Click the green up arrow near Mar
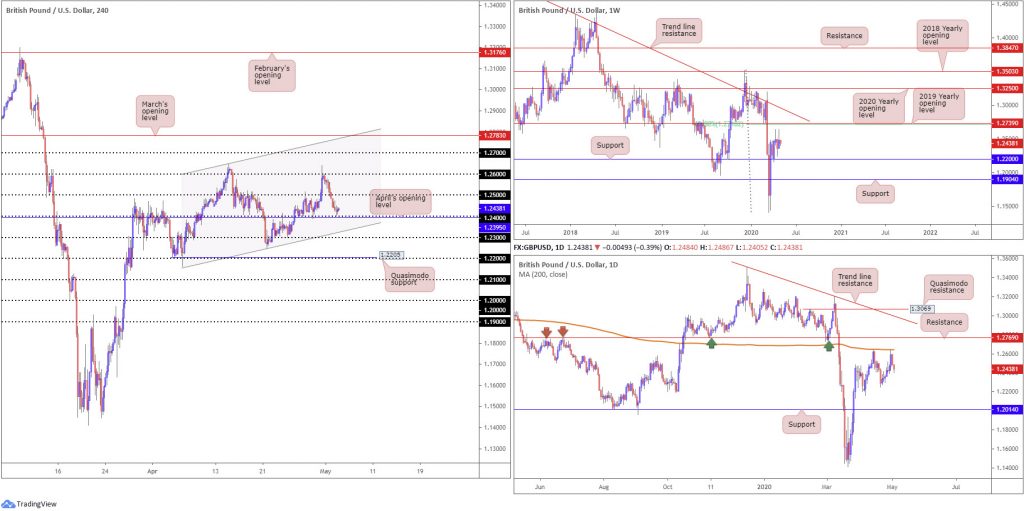The width and height of the screenshot is (1024, 511). (x=829, y=346)
